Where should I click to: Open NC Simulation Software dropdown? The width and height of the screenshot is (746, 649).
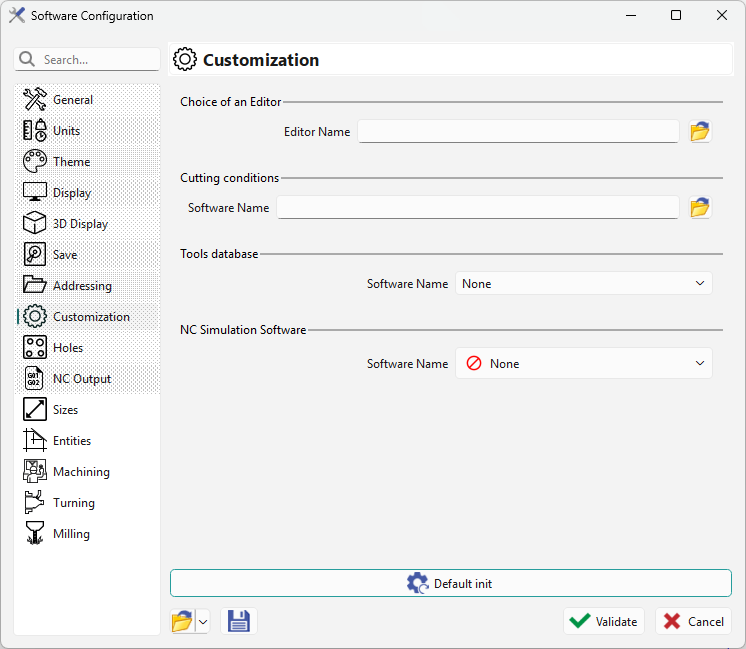point(583,364)
